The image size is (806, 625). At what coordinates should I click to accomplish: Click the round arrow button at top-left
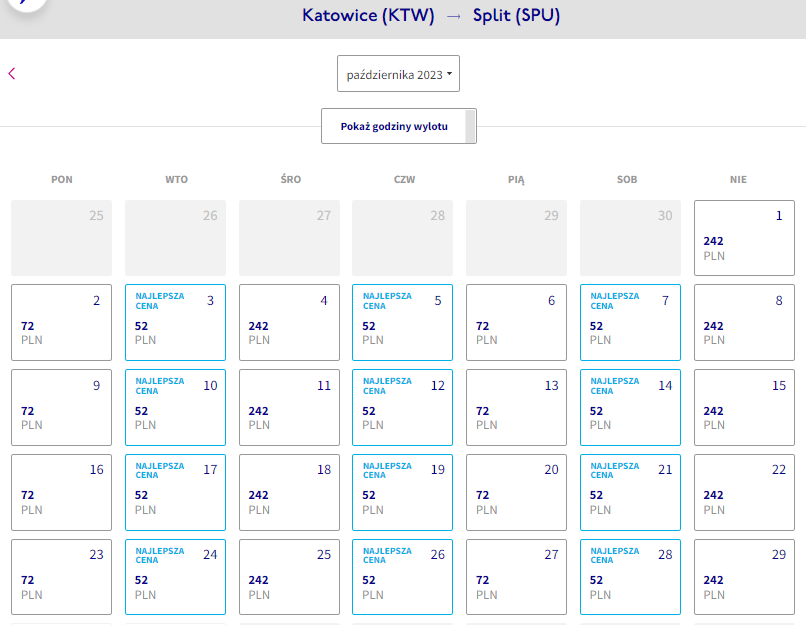pos(27,3)
